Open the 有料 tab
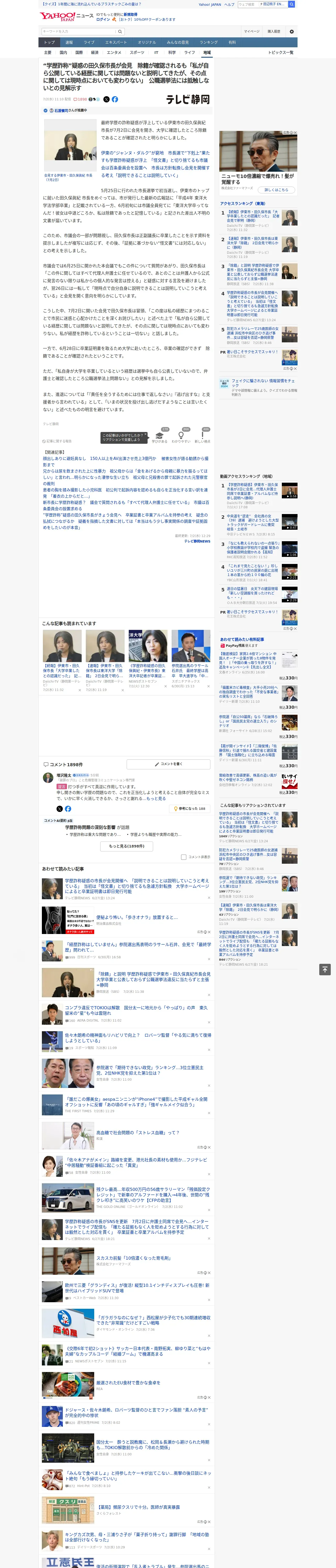This screenshot has height=1568, width=336. pos(232,43)
